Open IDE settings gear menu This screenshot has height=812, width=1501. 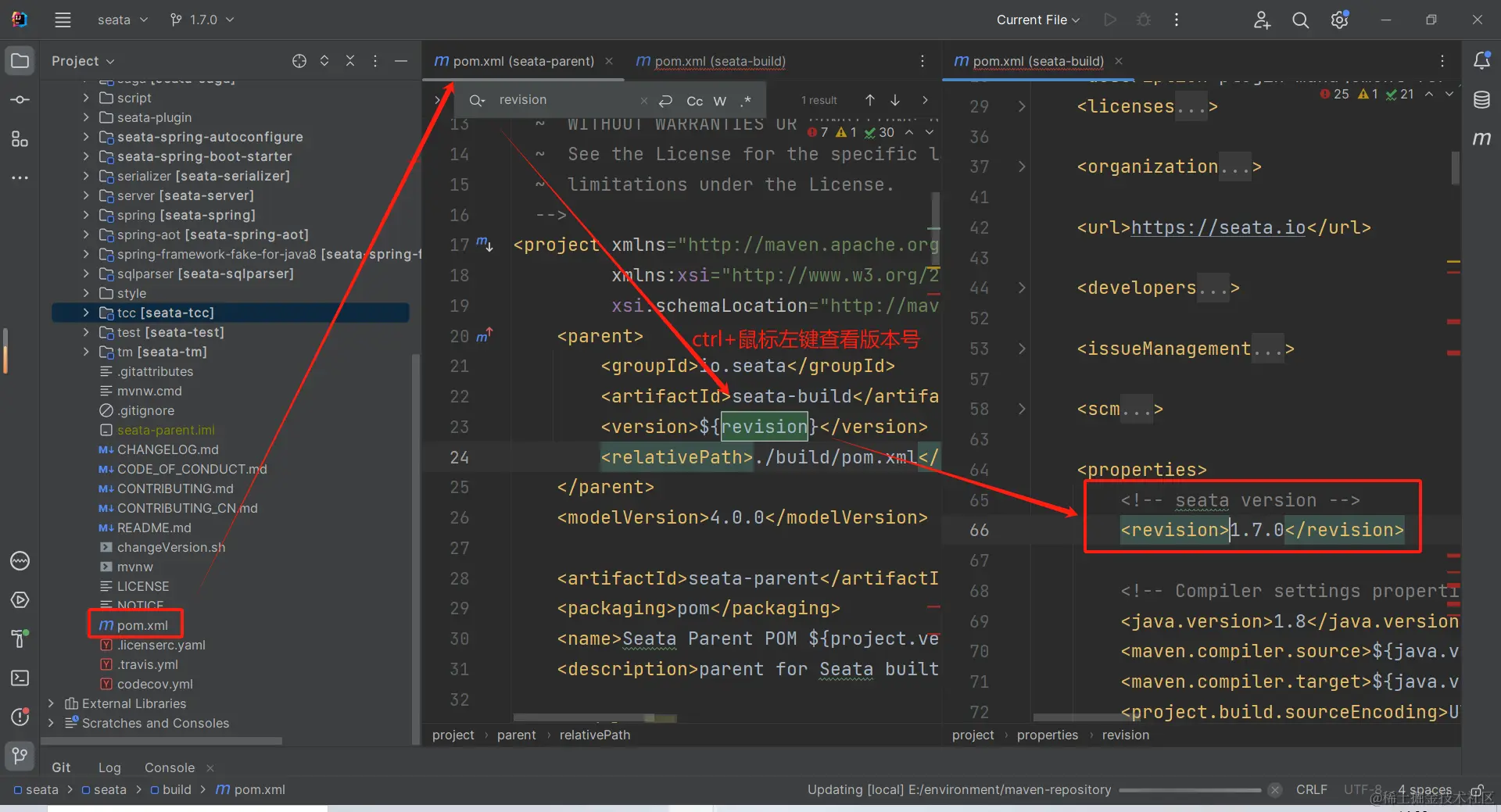point(1340,20)
